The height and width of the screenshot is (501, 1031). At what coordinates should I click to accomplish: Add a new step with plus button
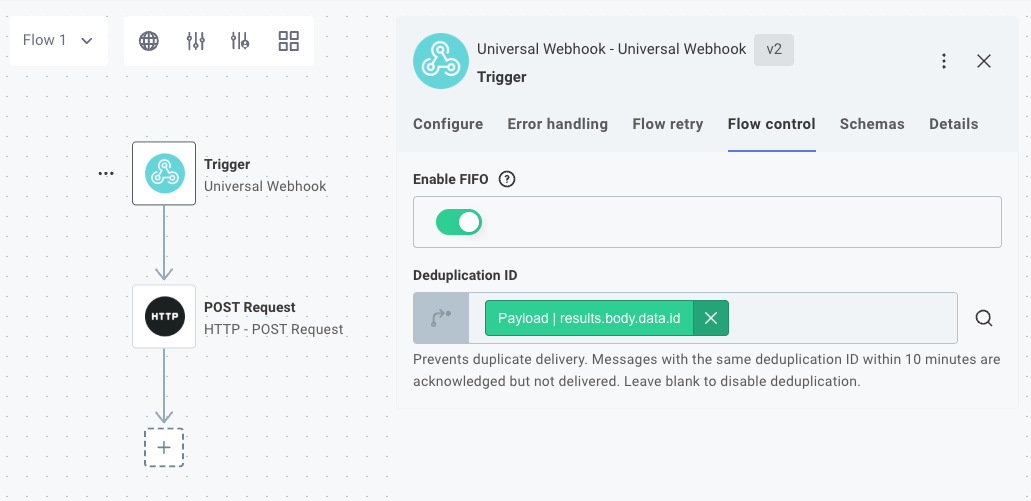(x=164, y=447)
